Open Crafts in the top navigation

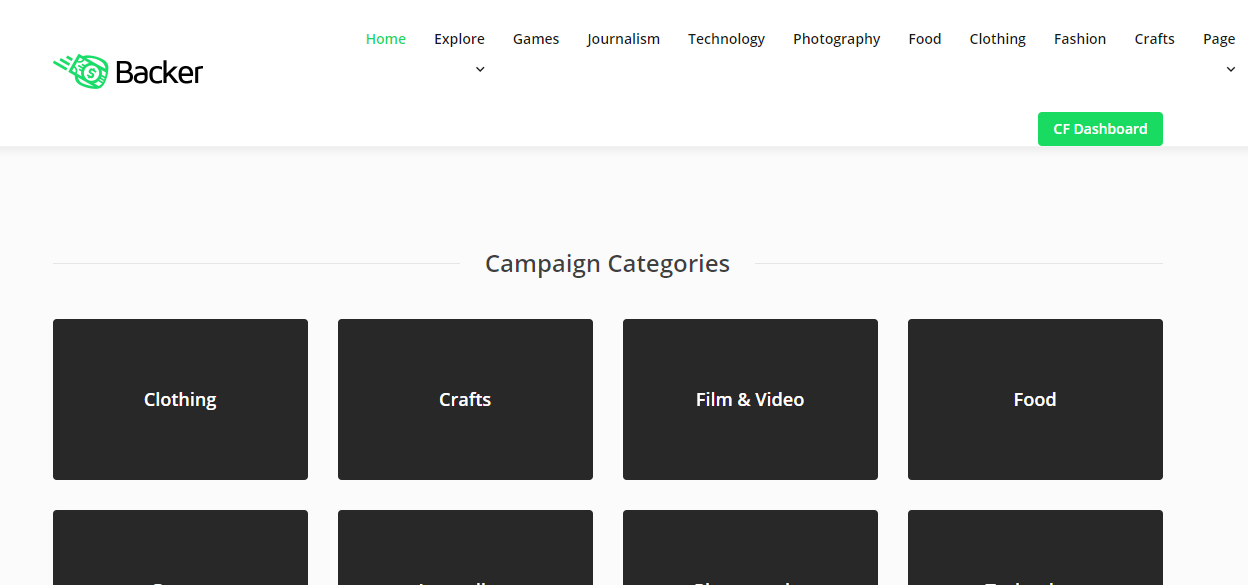click(x=1154, y=39)
